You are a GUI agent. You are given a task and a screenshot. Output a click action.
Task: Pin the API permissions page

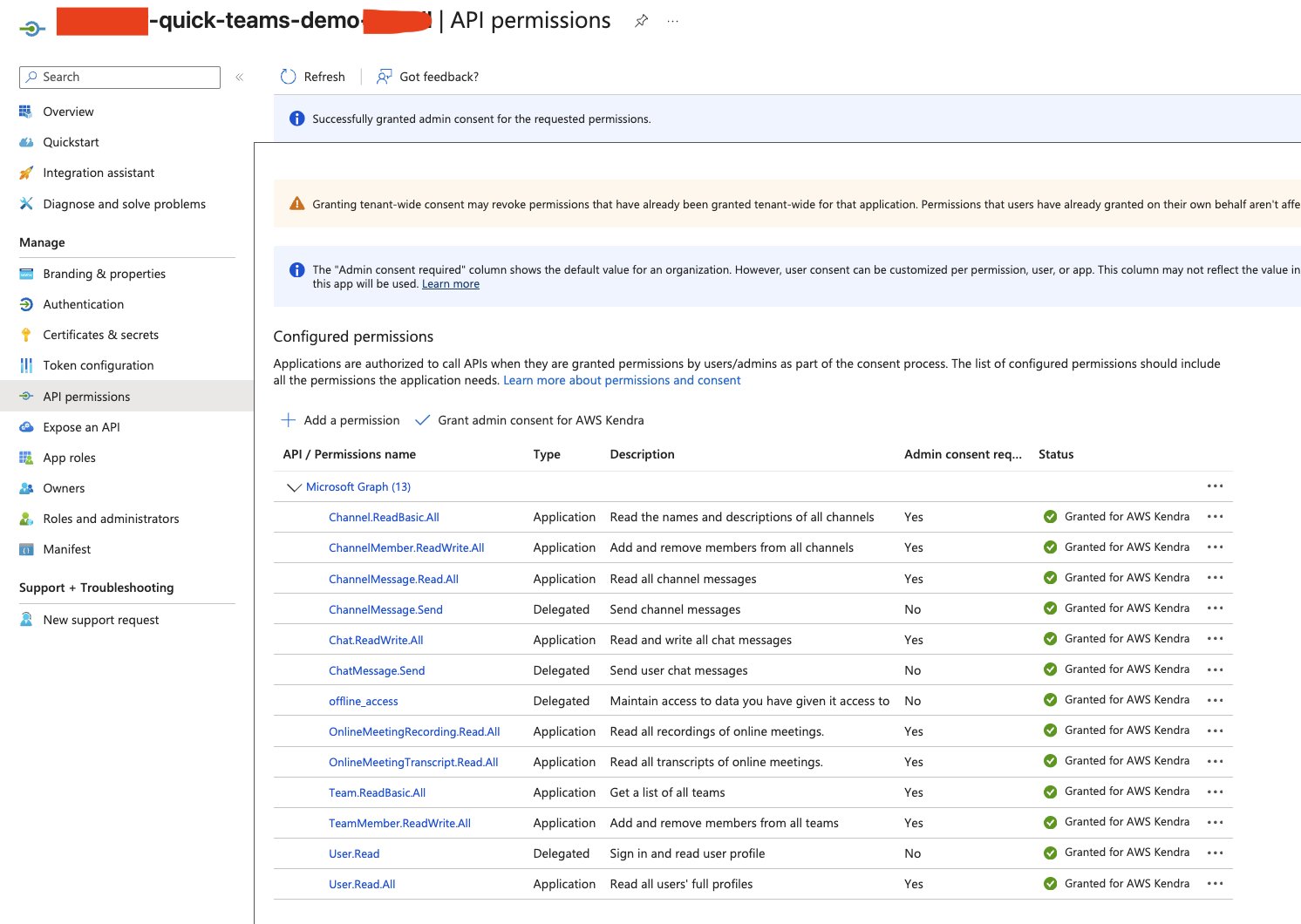point(642,20)
